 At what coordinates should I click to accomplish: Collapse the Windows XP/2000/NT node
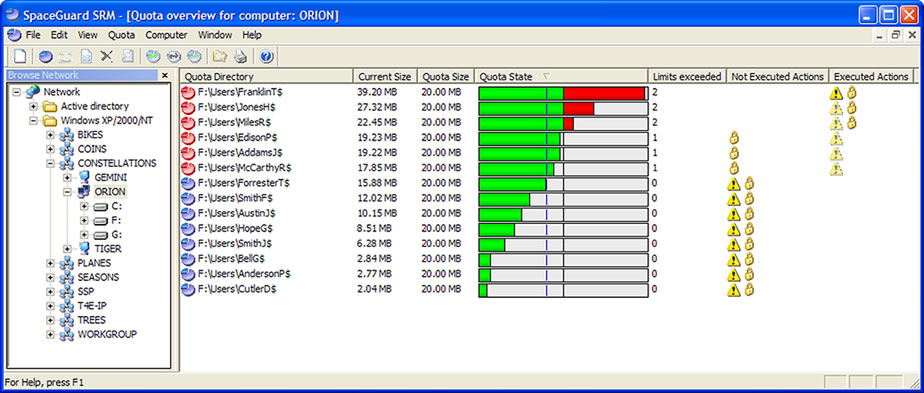coord(34,121)
